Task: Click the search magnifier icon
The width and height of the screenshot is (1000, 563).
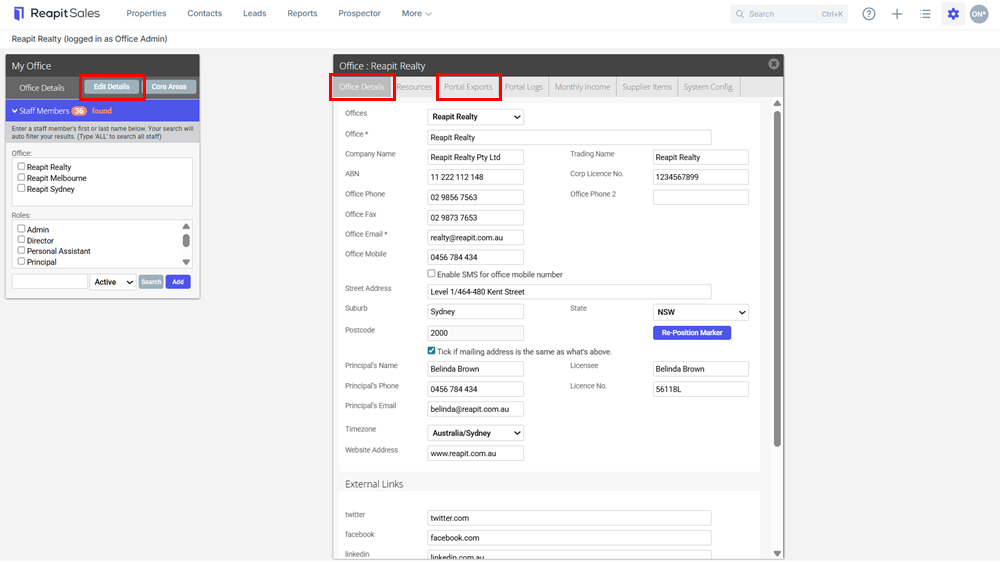Action: 740,14
